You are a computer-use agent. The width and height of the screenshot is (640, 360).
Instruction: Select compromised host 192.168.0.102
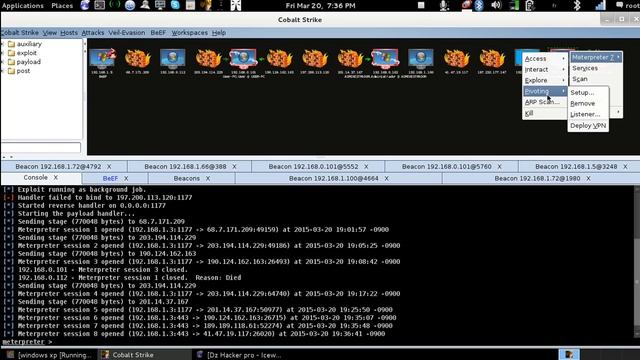pos(385,60)
